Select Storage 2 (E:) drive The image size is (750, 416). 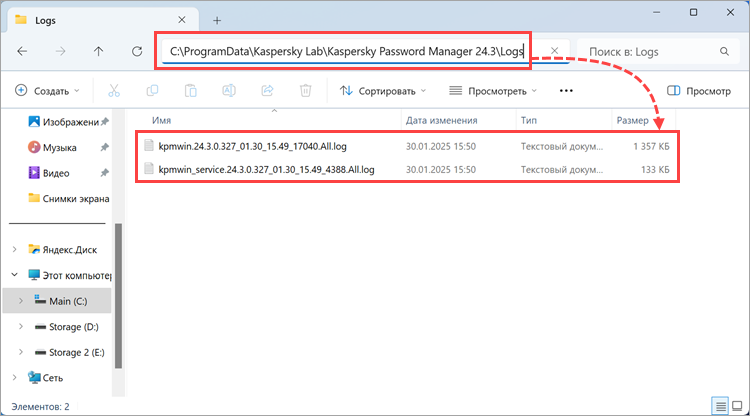[69, 352]
